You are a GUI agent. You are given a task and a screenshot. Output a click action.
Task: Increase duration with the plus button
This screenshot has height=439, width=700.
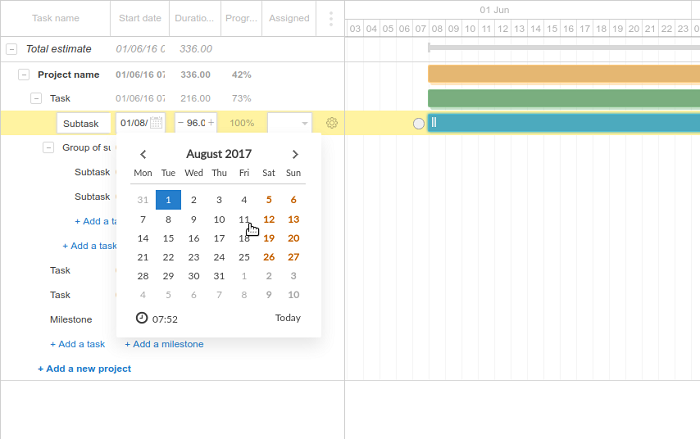click(211, 123)
